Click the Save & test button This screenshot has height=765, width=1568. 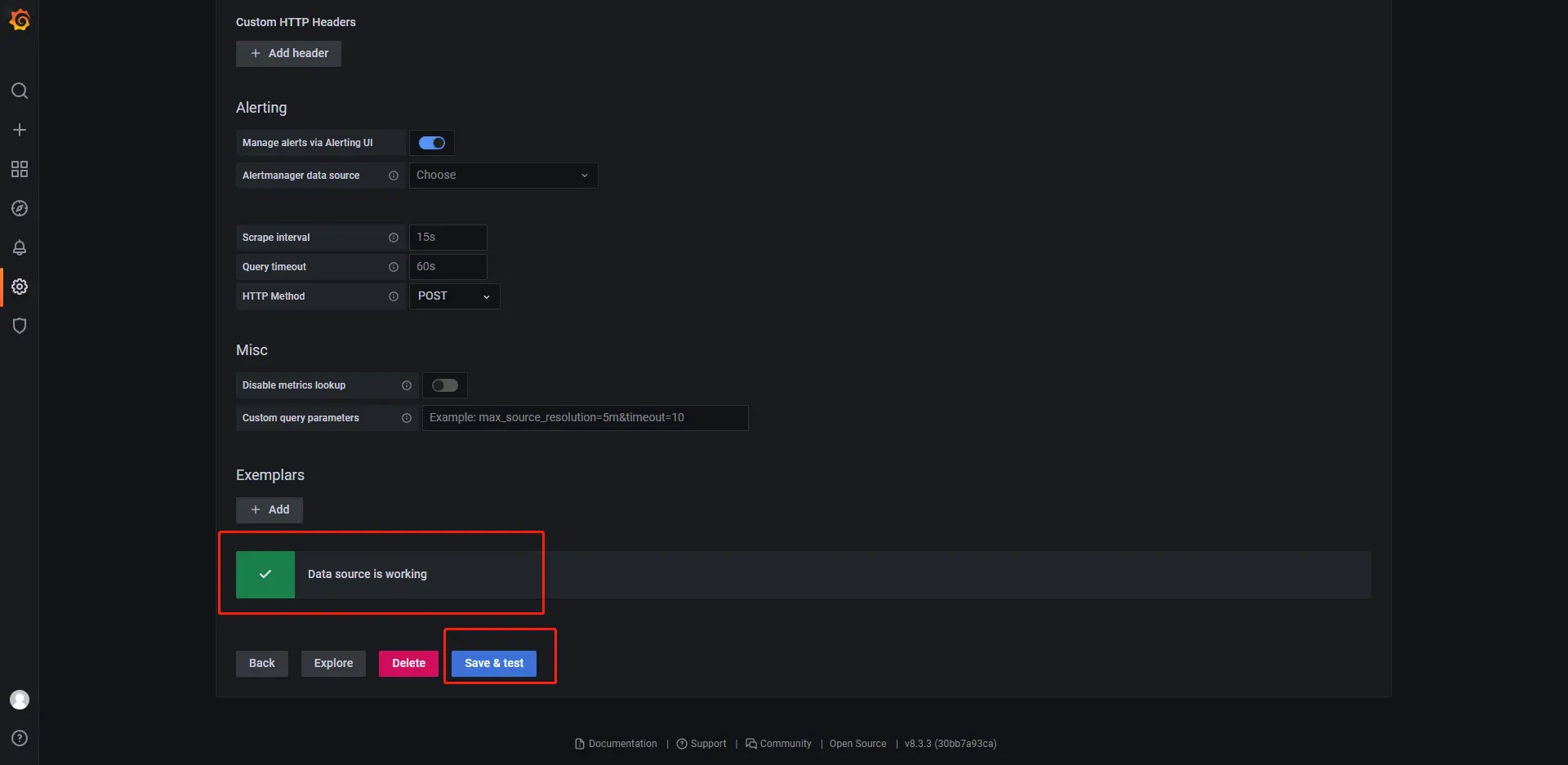[494, 664]
